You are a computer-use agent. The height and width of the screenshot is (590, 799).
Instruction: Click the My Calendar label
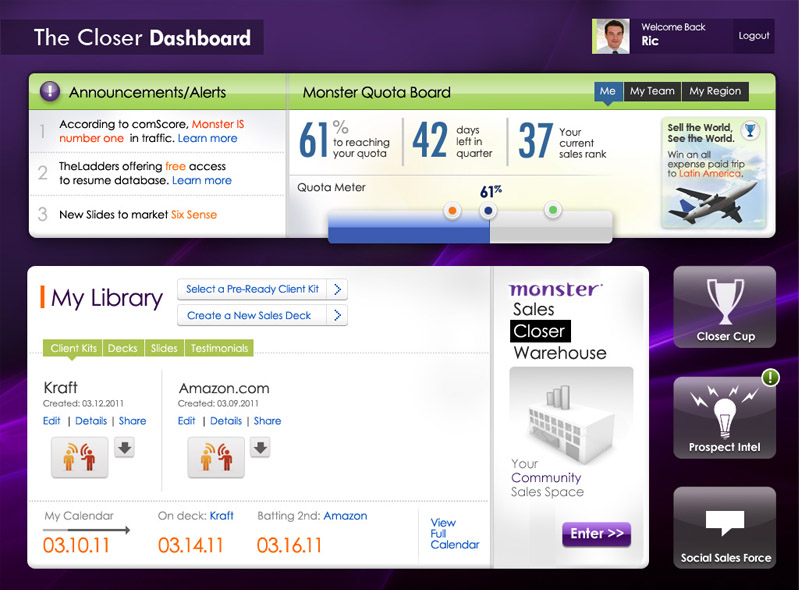click(79, 516)
